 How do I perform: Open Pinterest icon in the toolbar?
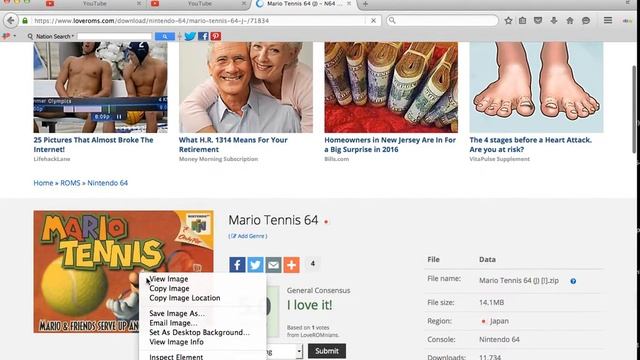pyautogui.click(x=216, y=36)
